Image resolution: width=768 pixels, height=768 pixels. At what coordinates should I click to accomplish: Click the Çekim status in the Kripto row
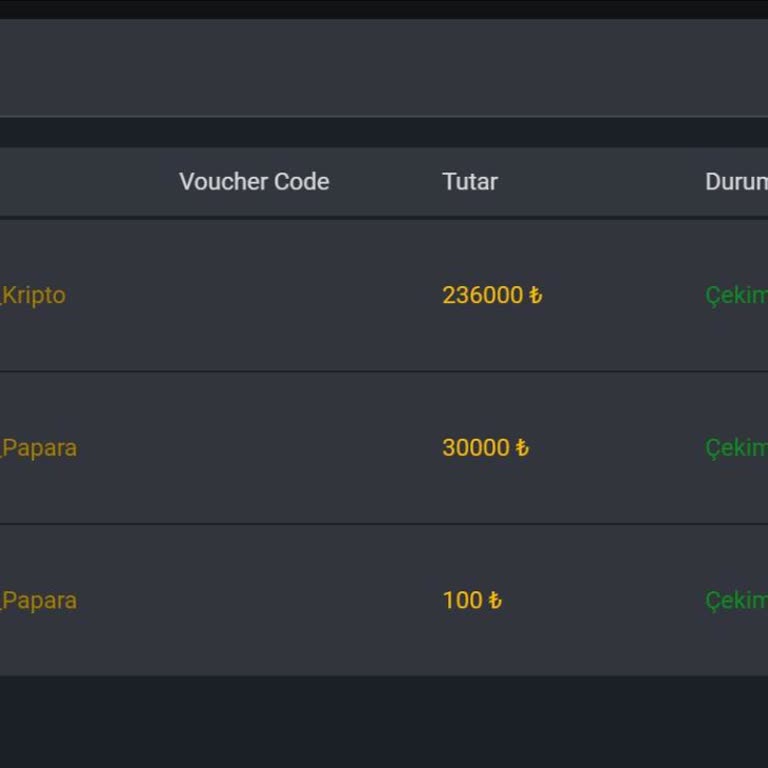[x=736, y=296]
